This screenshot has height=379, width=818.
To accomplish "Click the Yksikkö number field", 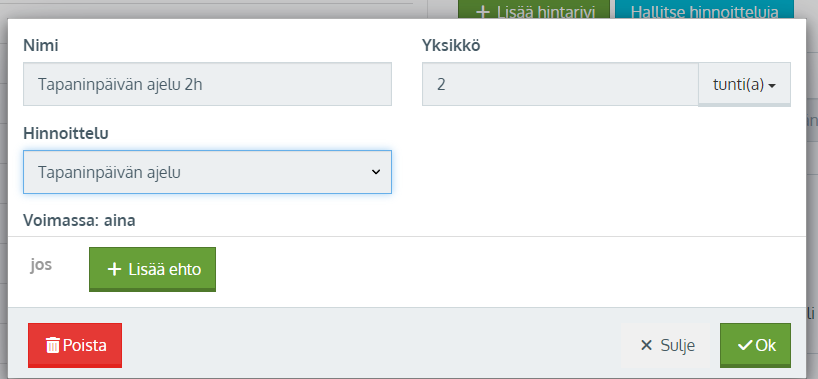I will [x=560, y=84].
